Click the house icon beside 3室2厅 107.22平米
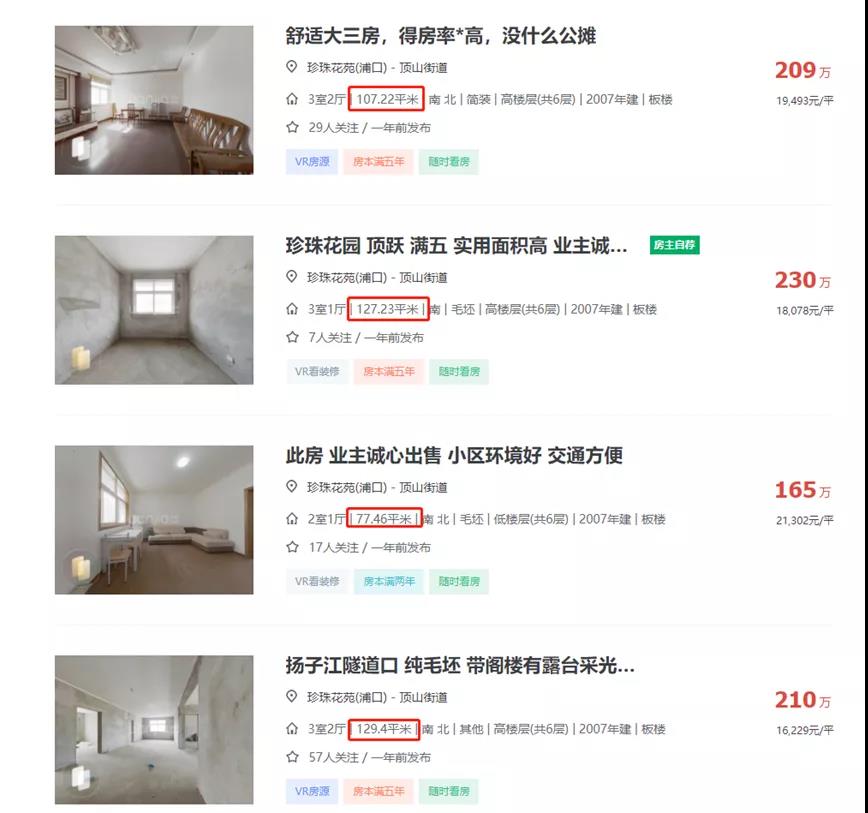This screenshot has height=813, width=868. pyautogui.click(x=292, y=100)
